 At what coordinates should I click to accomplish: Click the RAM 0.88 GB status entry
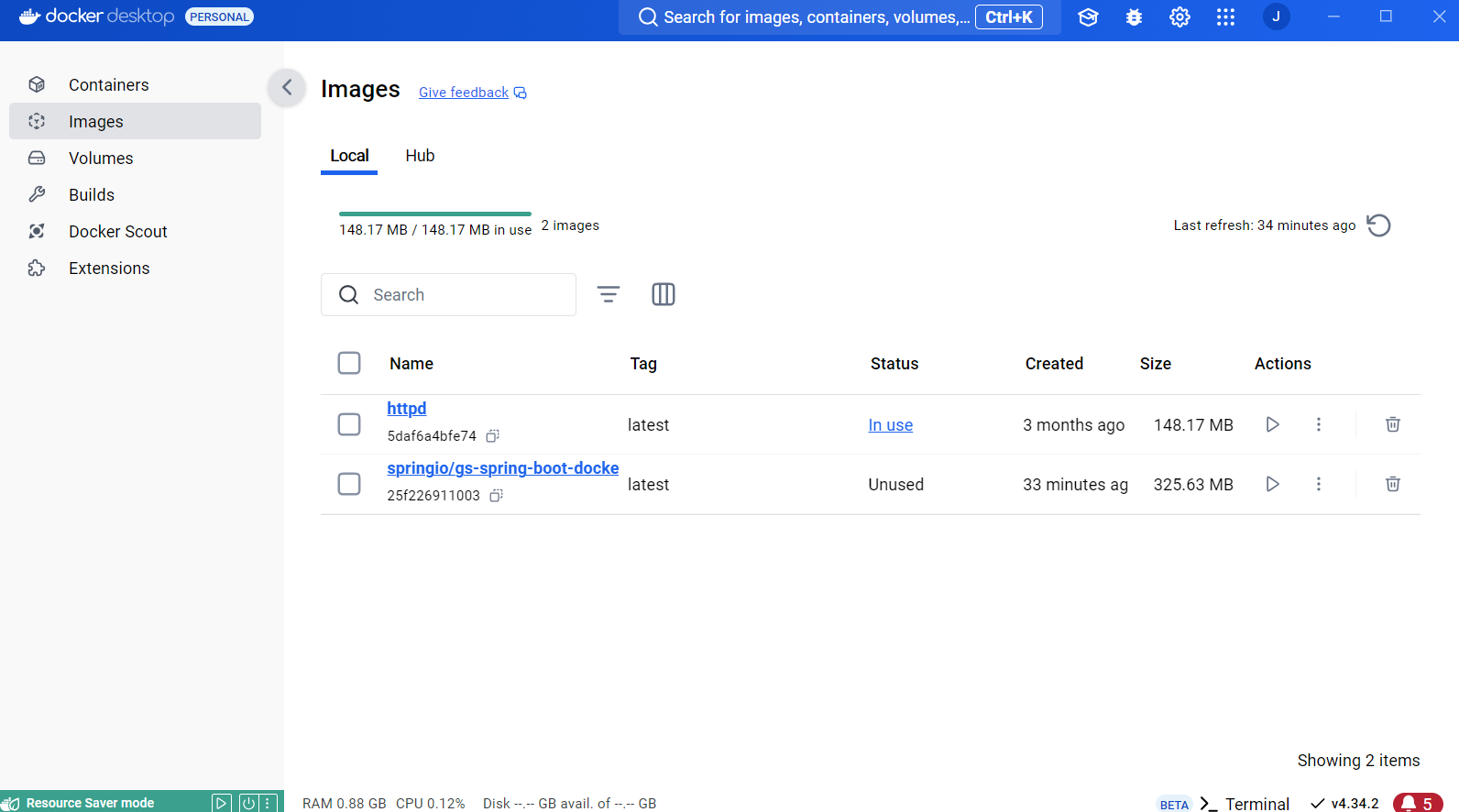345,804
